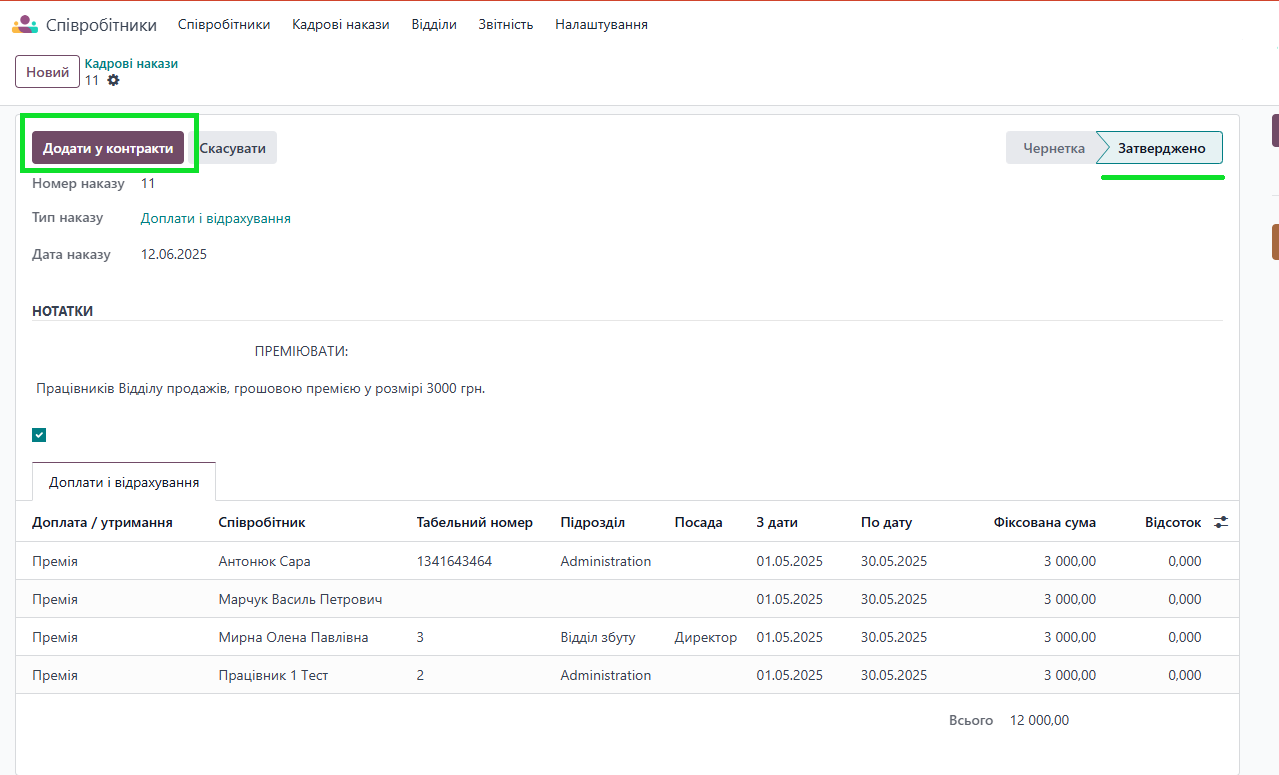Sort by Підрозділ column header
This screenshot has width=1279, height=775.
[593, 522]
